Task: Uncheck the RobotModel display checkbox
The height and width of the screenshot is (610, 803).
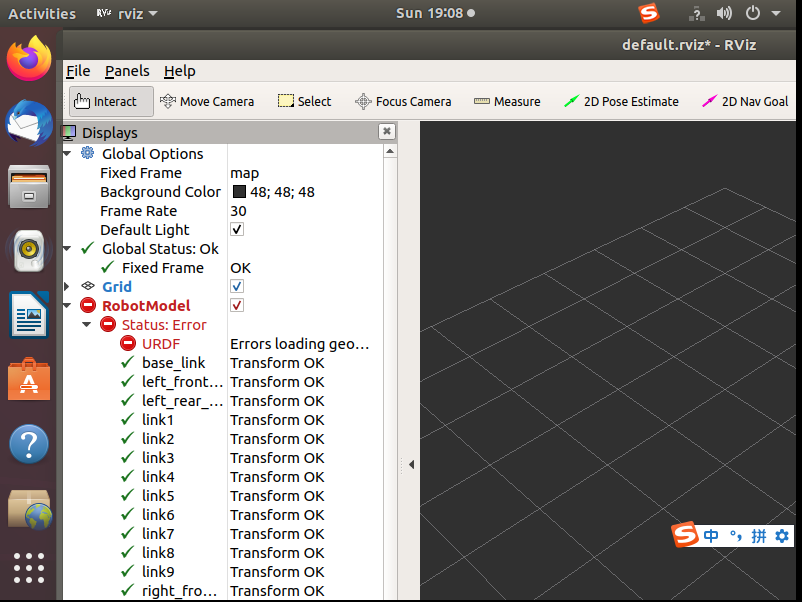Action: point(237,306)
